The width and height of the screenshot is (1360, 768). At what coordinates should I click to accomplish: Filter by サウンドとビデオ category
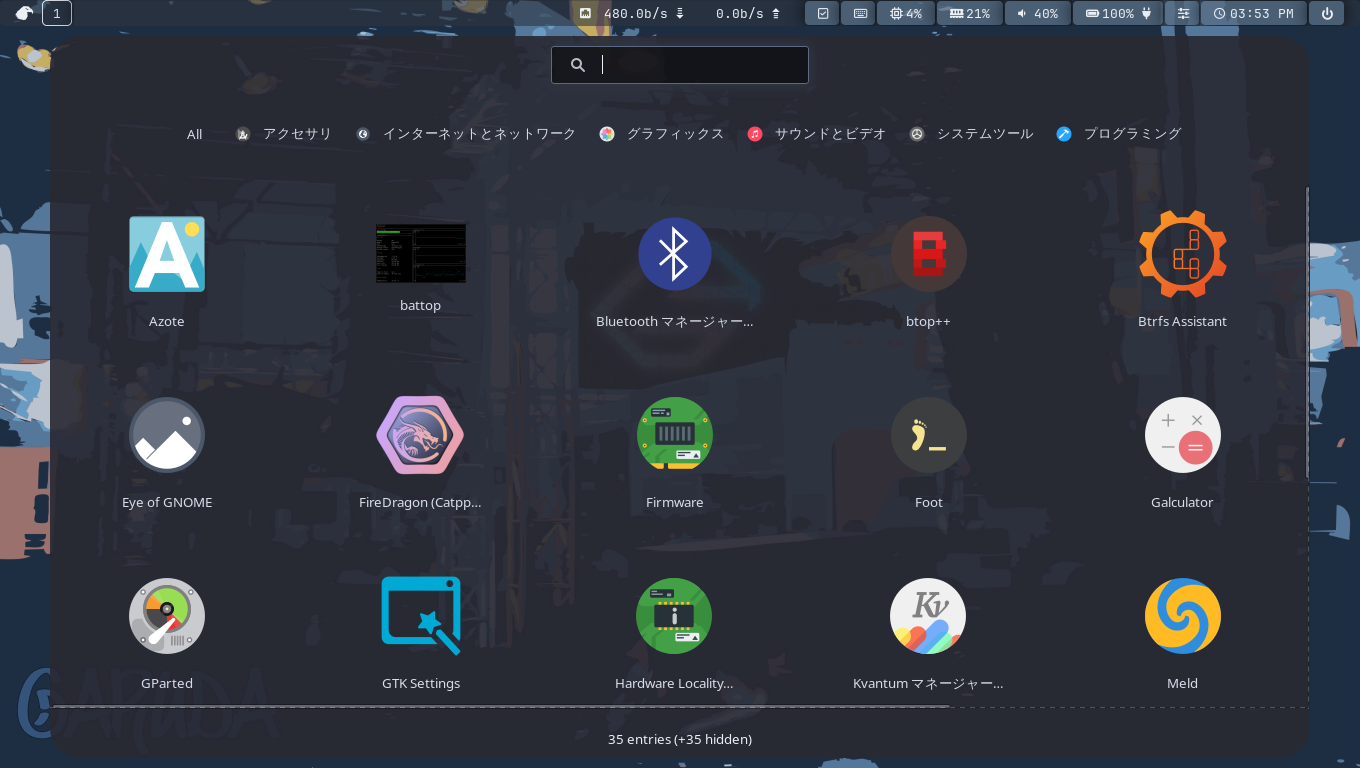[x=817, y=134]
